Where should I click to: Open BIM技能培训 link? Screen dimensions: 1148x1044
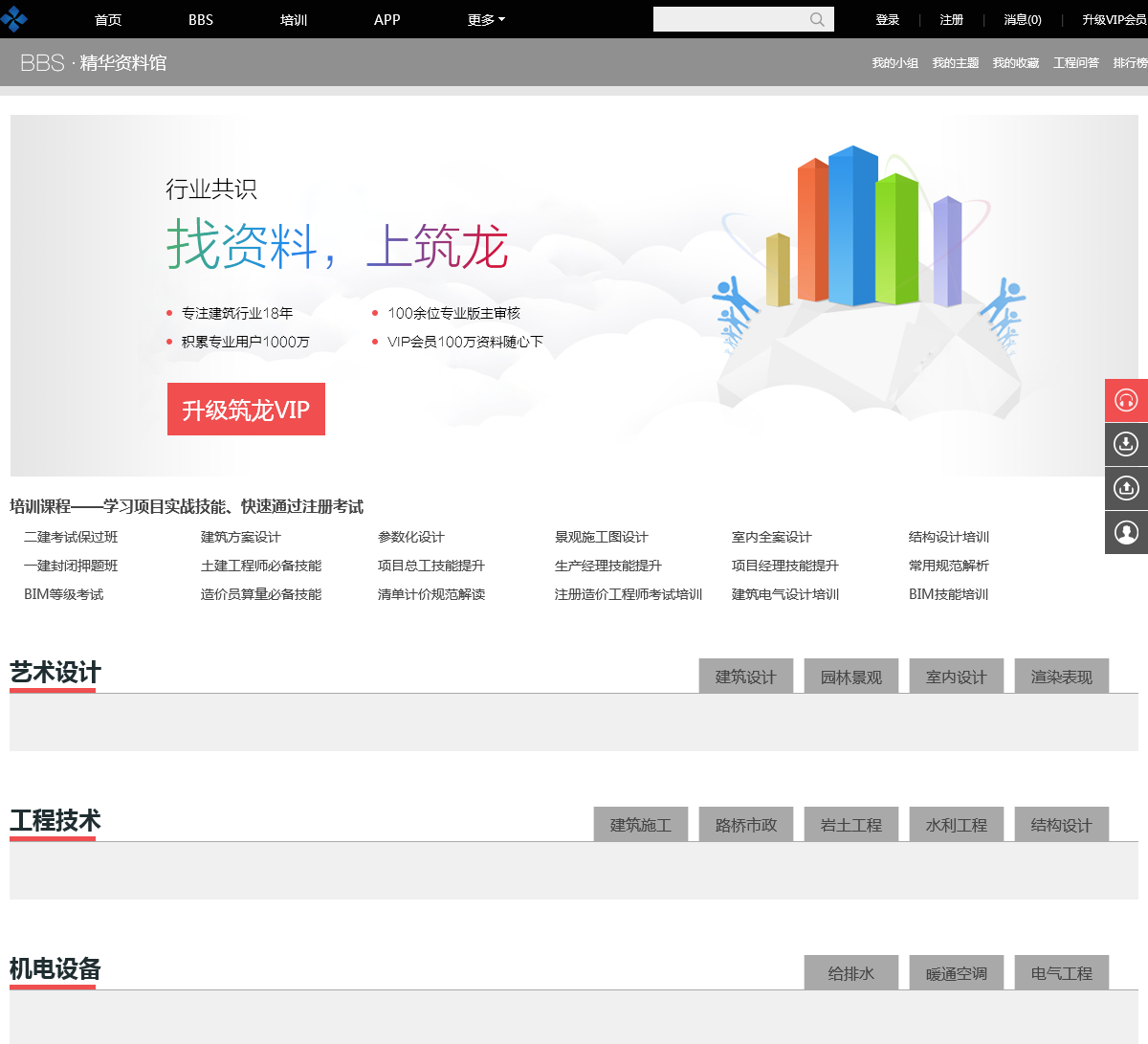tap(949, 595)
